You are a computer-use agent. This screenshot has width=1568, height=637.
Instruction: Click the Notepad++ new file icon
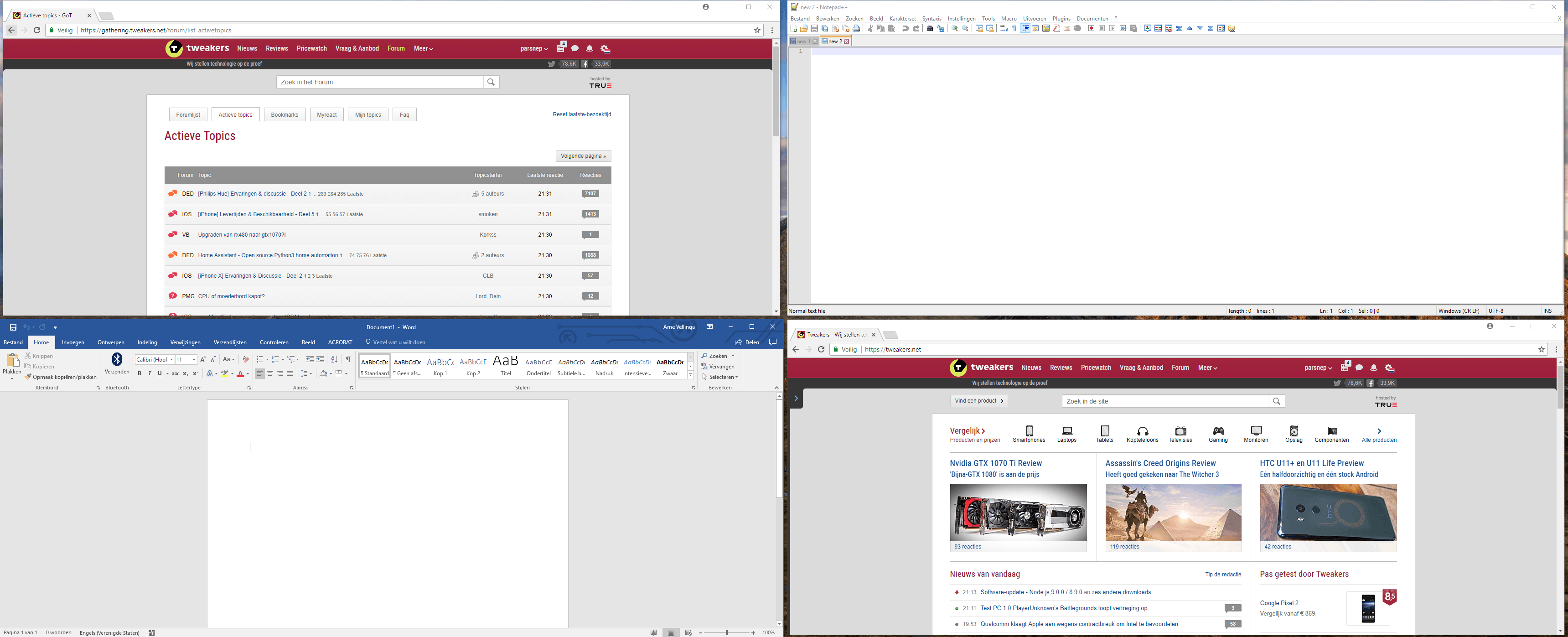pyautogui.click(x=794, y=29)
